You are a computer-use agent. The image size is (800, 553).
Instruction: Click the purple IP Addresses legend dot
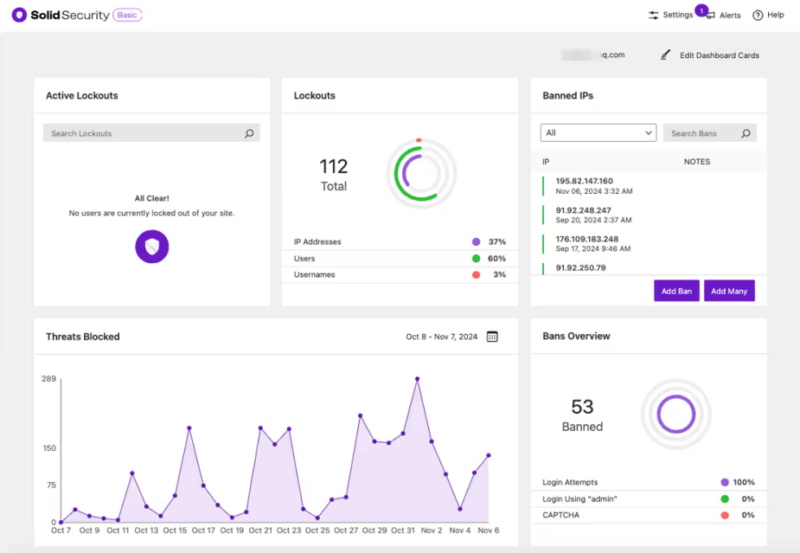coord(476,242)
